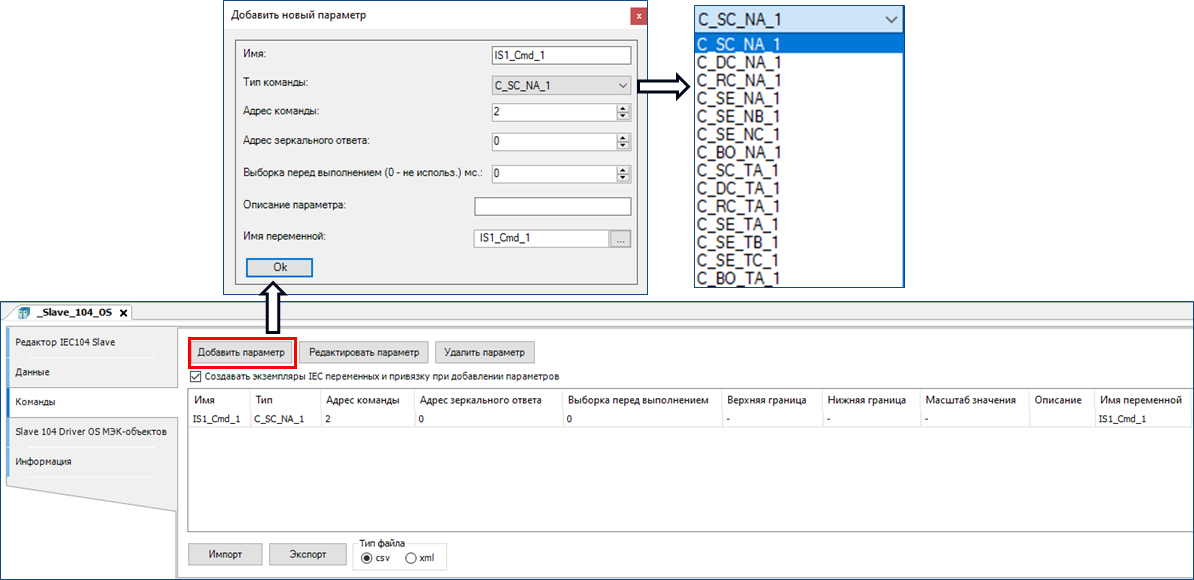Open Slave 104 Driver OS МЭК-объектов tab
The image size is (1194, 580).
coord(90,432)
